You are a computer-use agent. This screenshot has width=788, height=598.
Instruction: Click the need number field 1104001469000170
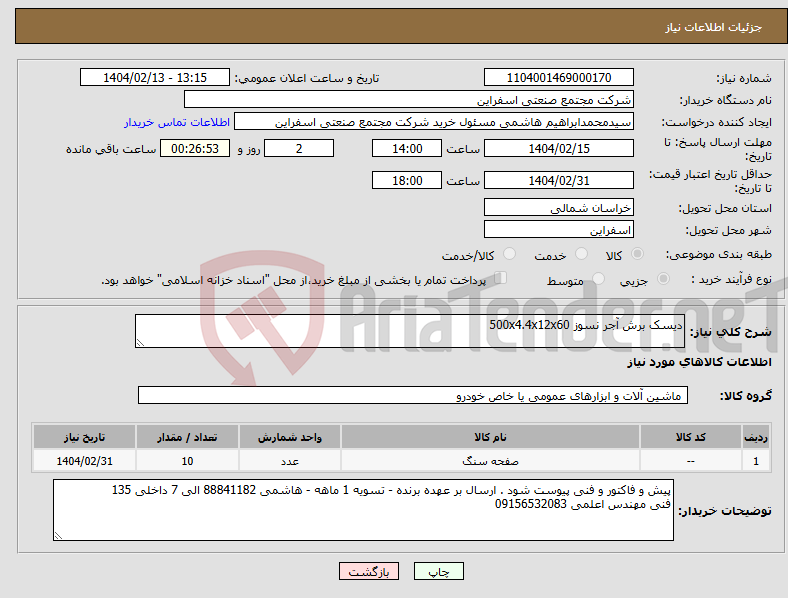click(559, 77)
